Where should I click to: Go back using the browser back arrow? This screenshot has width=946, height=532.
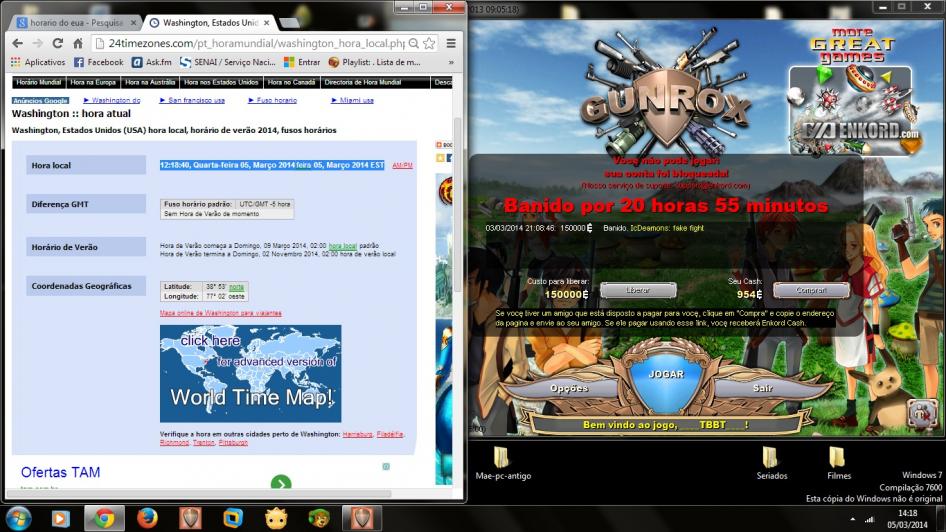[16, 44]
